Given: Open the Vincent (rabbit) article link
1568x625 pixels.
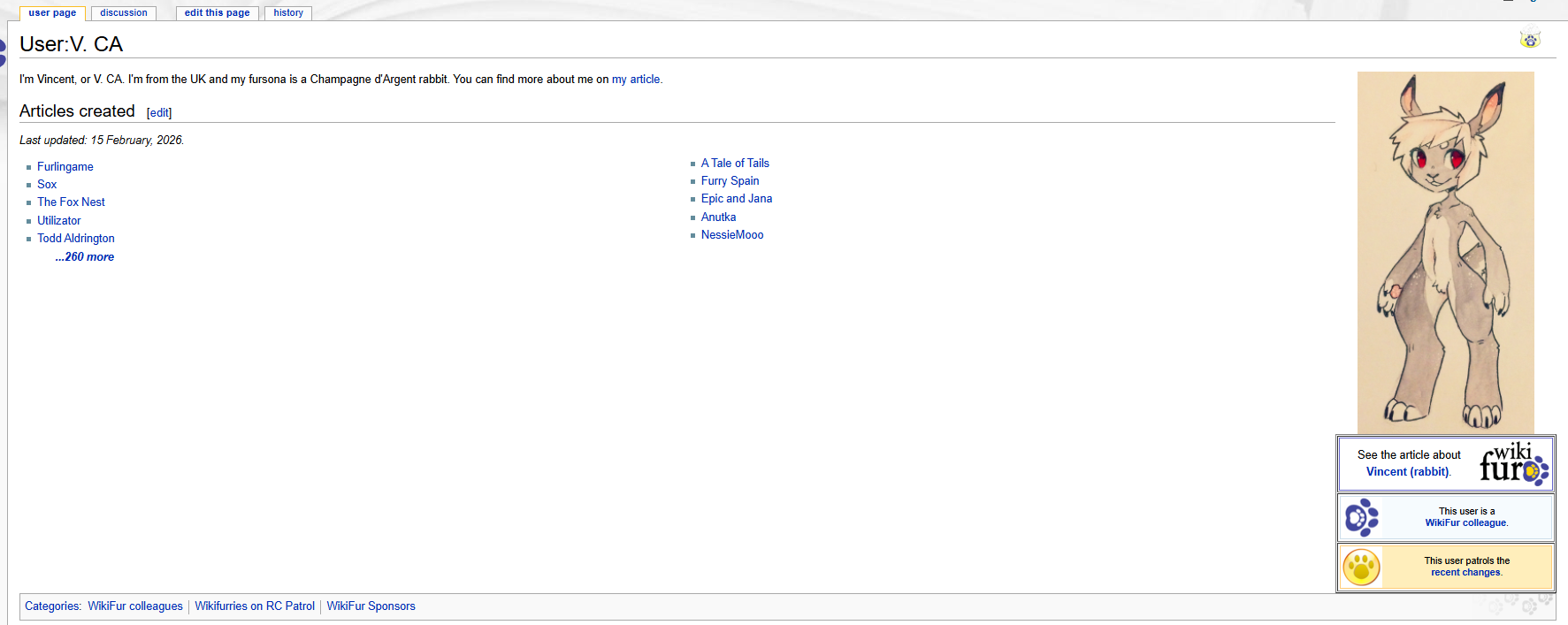Looking at the screenshot, I should click(1407, 472).
